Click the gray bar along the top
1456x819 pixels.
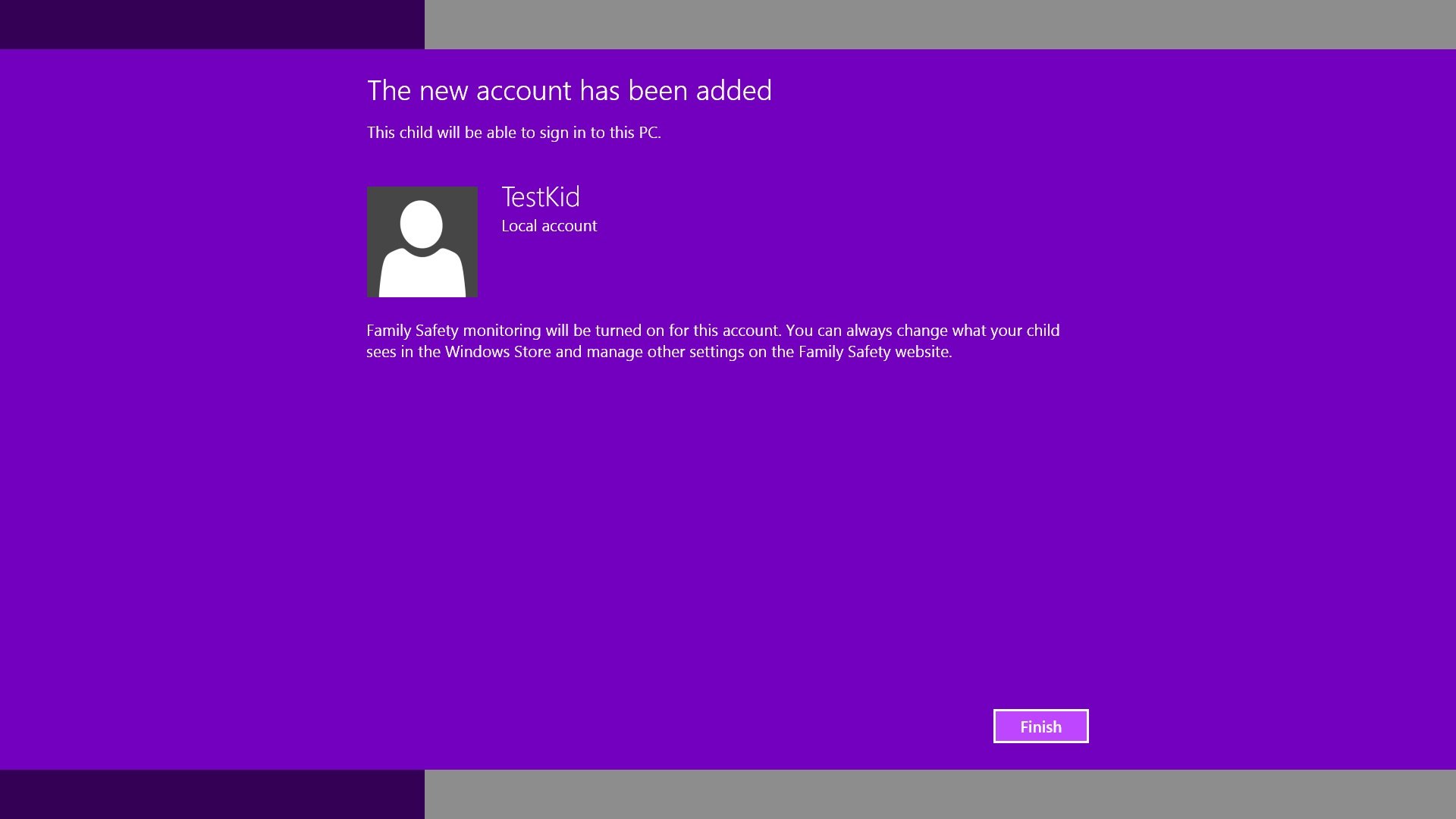point(940,24)
